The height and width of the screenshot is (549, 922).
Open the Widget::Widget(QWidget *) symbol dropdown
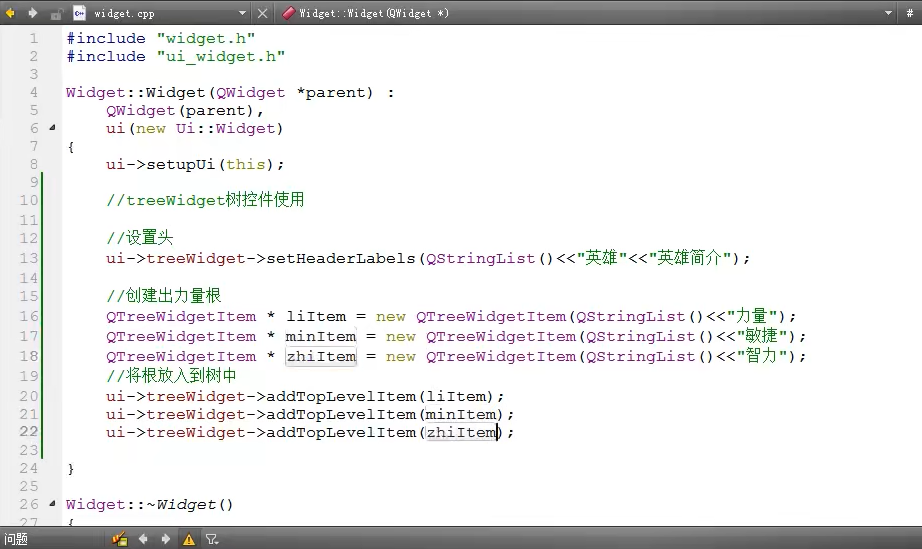(888, 13)
